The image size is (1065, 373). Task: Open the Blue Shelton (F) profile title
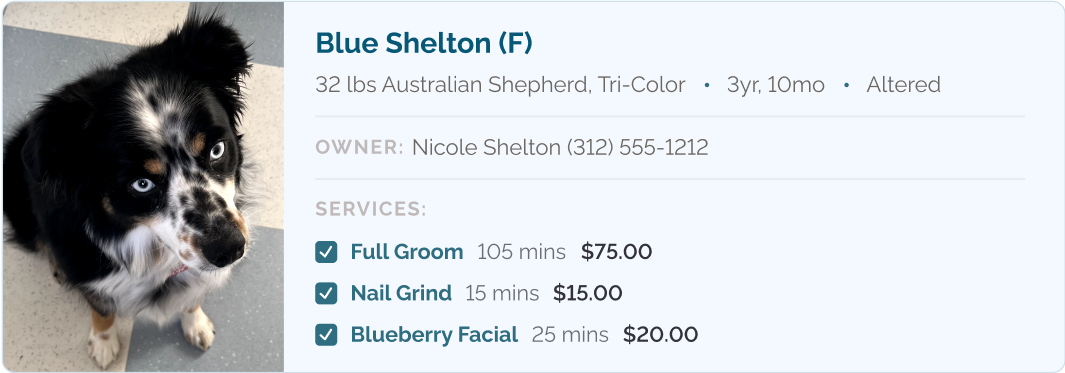(424, 43)
